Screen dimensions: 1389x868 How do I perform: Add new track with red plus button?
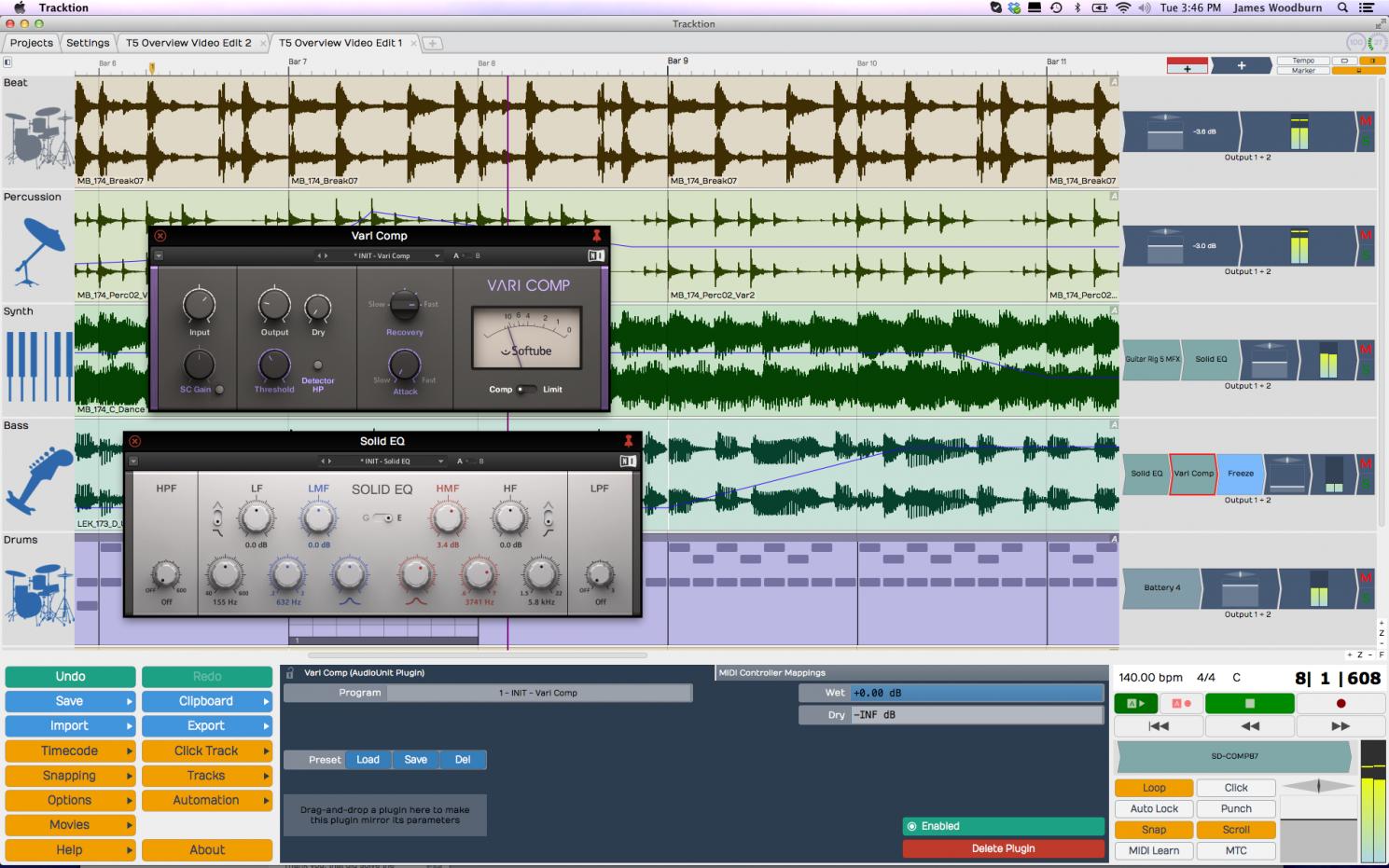1187,65
